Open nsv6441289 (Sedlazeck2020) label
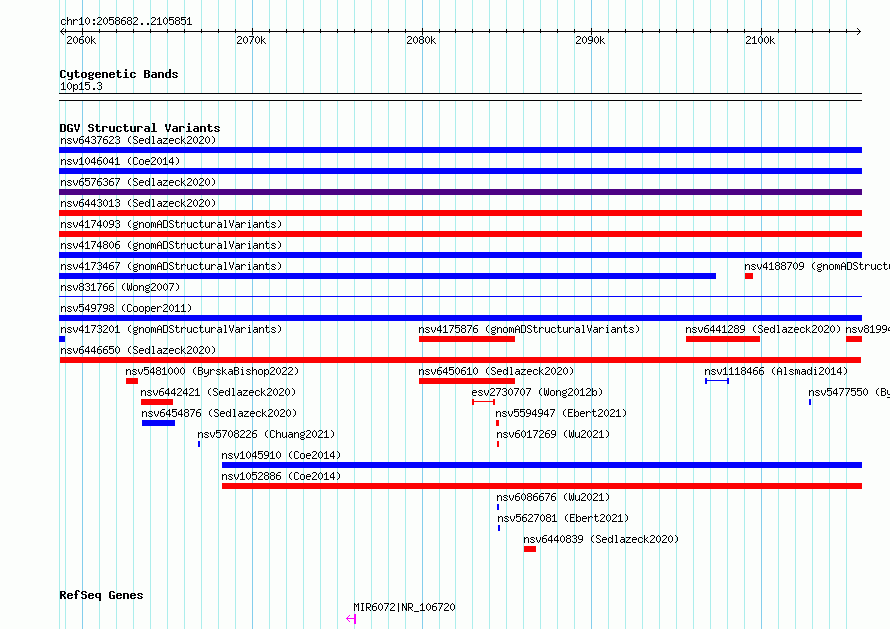This screenshot has width=890, height=629. point(763,329)
